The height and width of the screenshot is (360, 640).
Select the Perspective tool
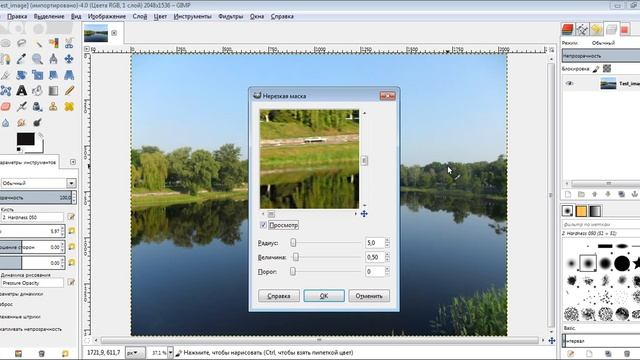tap(69, 75)
